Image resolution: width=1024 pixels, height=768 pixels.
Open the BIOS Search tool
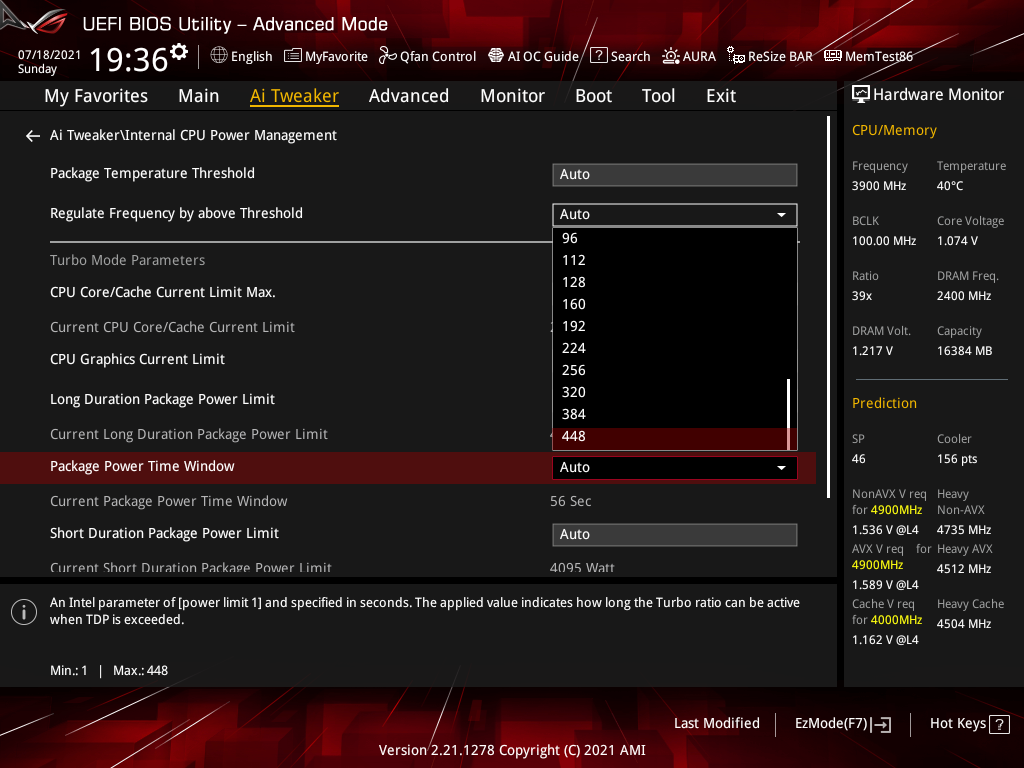tap(619, 56)
